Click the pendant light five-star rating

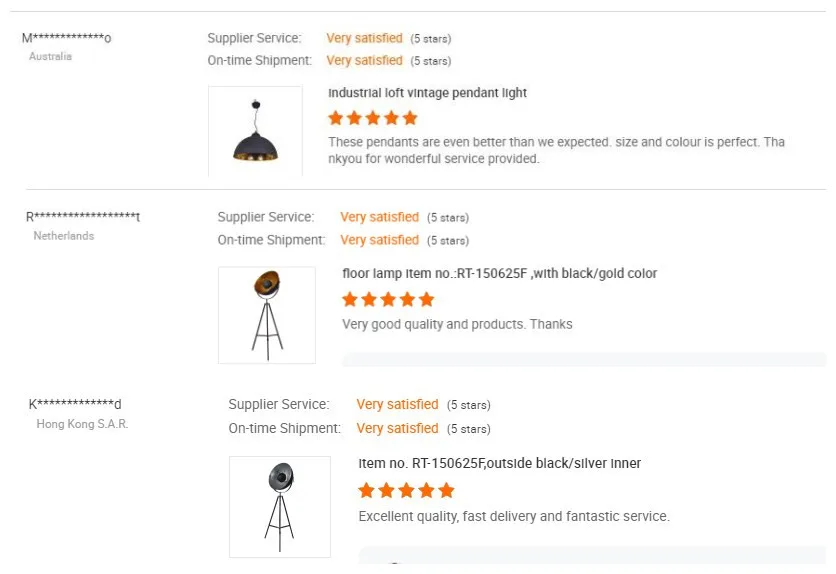370,118
